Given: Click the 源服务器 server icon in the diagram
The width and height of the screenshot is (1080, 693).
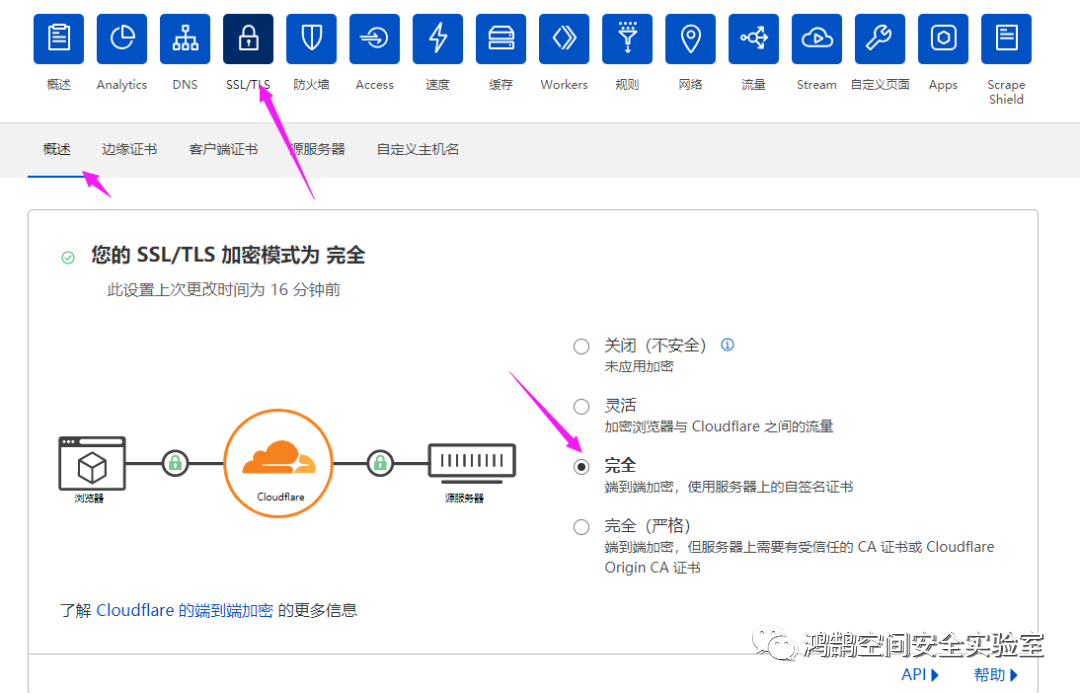Looking at the screenshot, I should pos(472,462).
